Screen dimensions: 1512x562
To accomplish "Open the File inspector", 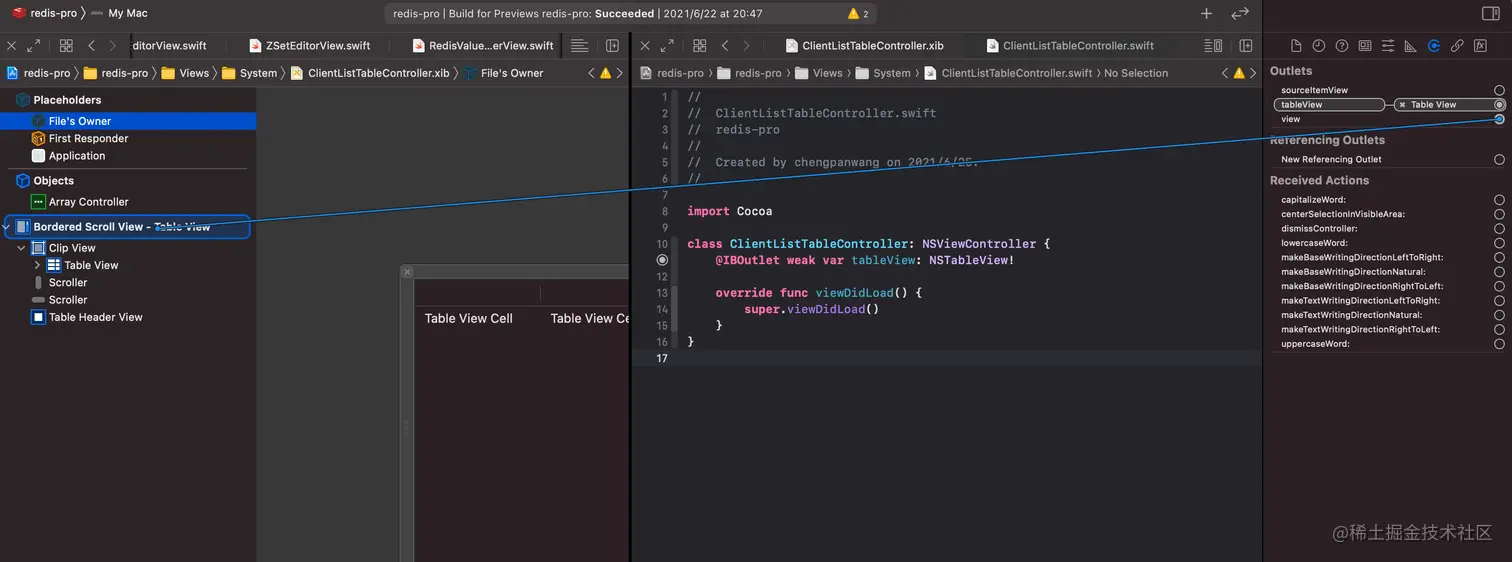I will point(1296,46).
